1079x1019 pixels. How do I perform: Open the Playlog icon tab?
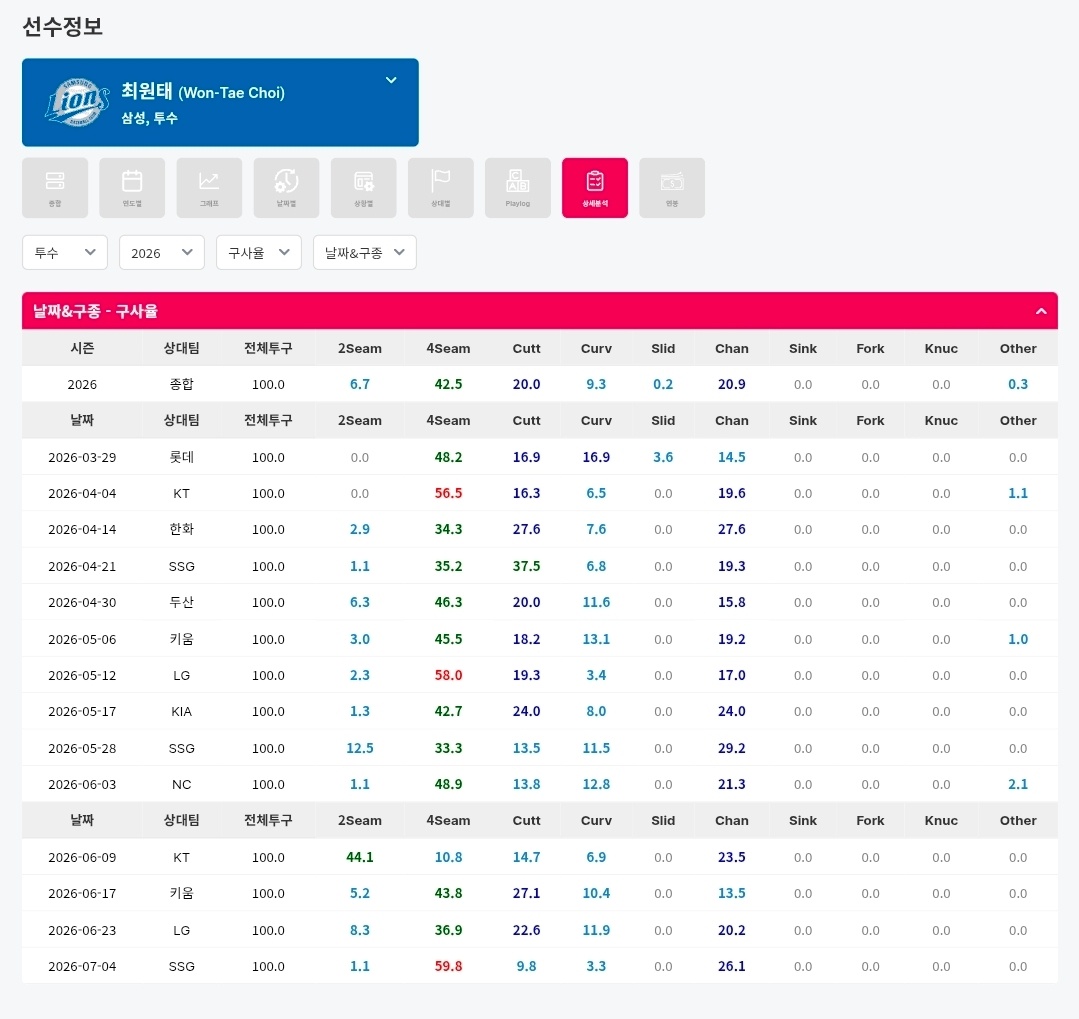coord(517,188)
